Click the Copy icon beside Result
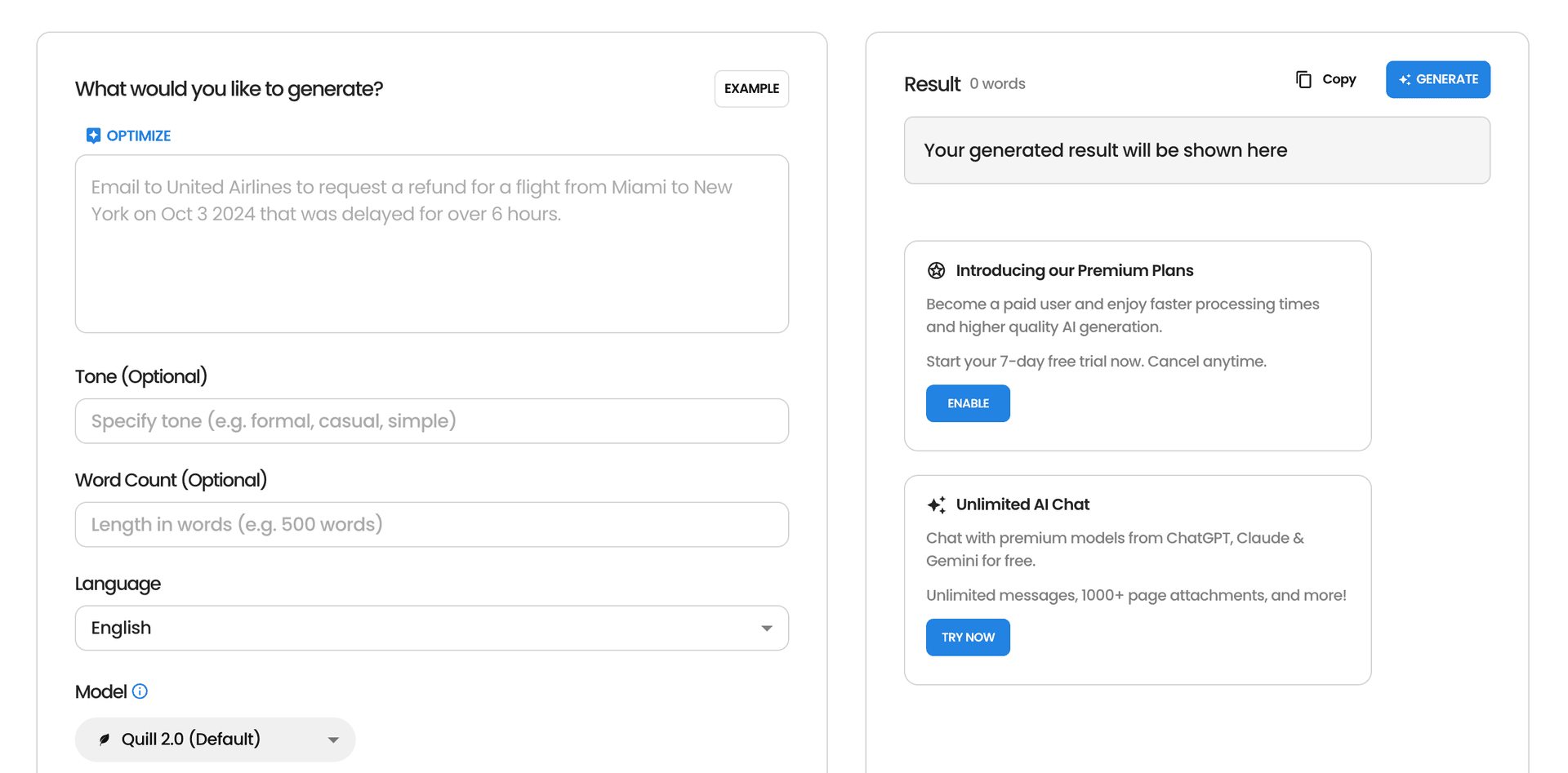Image resolution: width=1568 pixels, height=773 pixels. [x=1302, y=79]
